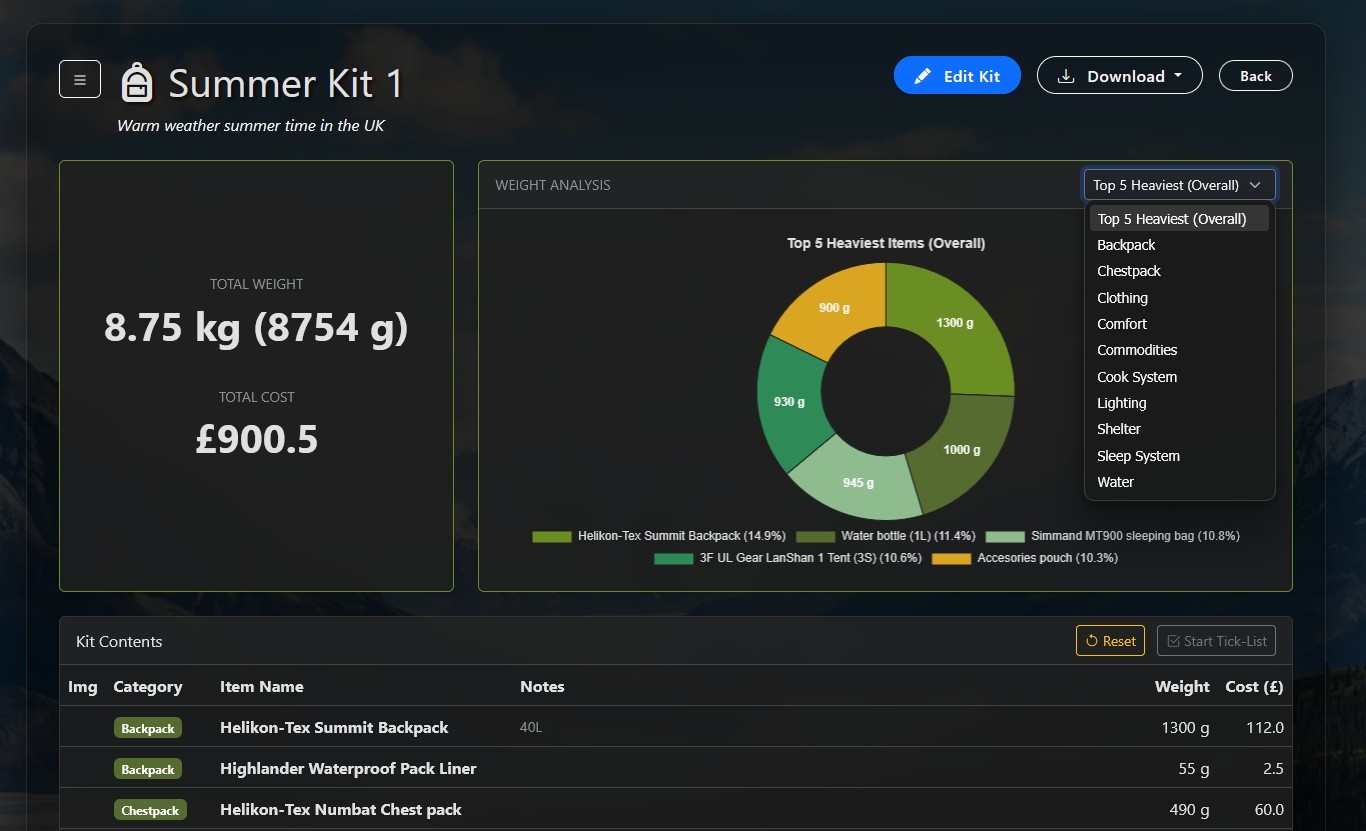Click the Edit Kit pencil button
Screen dimensions: 1366x831
[956, 76]
